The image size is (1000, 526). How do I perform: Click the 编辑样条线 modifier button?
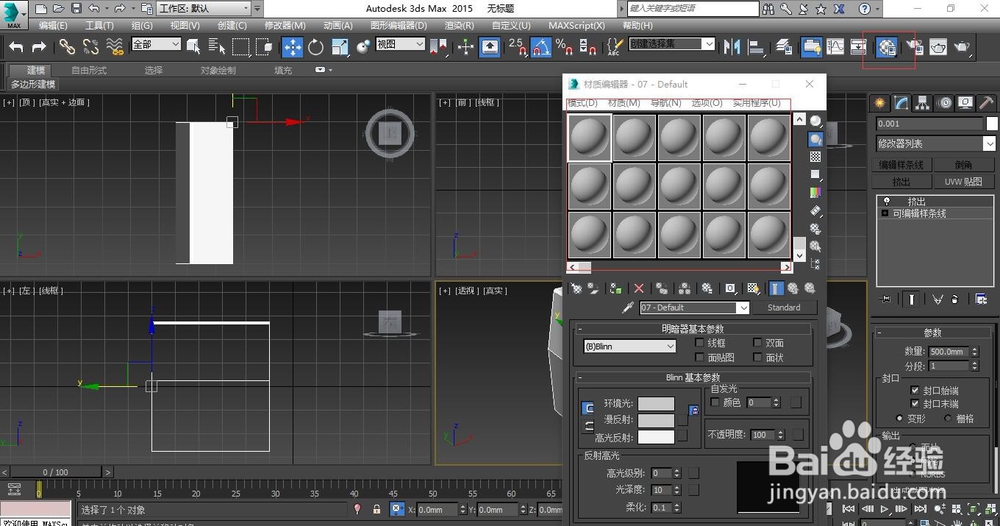[x=901, y=164]
